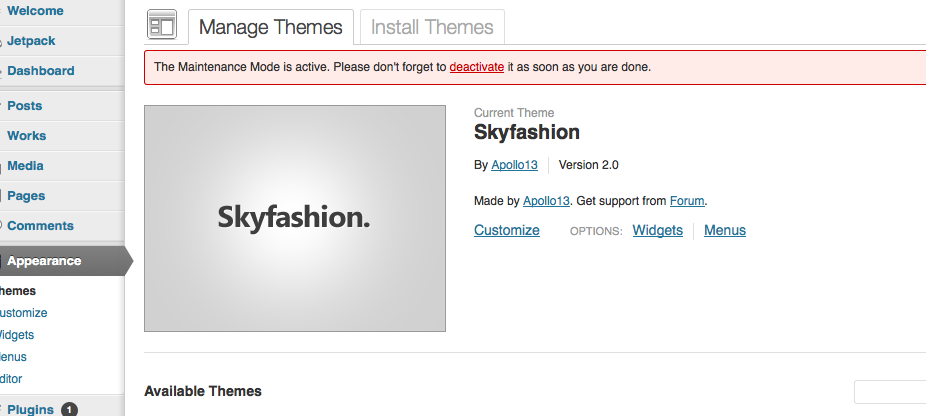The height and width of the screenshot is (416, 926).
Task: Click the deactivate maintenance mode link
Action: (477, 67)
